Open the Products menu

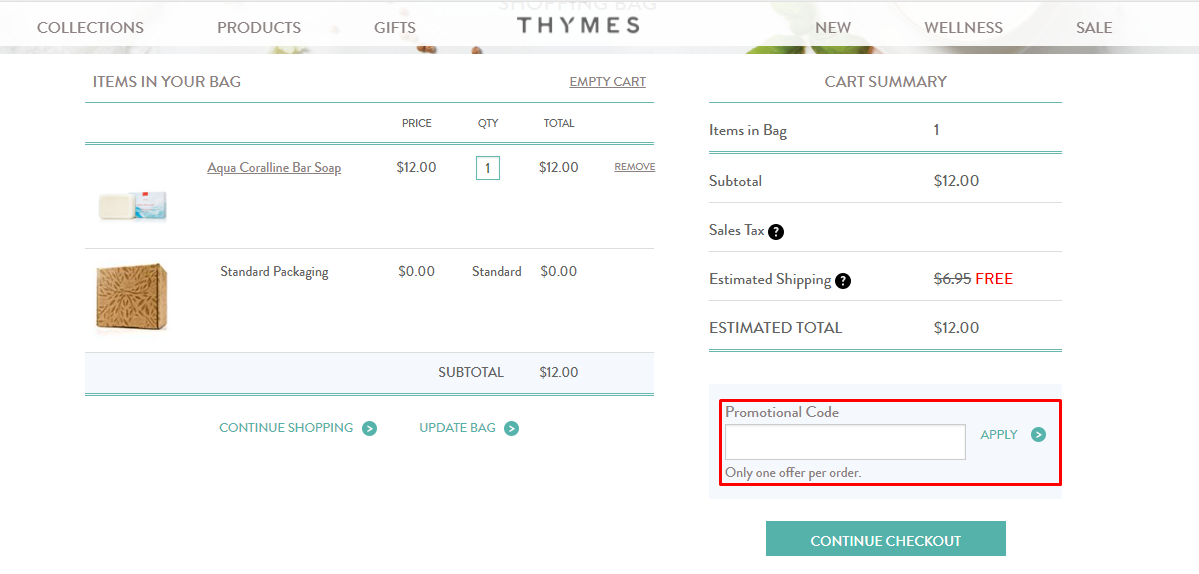pyautogui.click(x=259, y=28)
